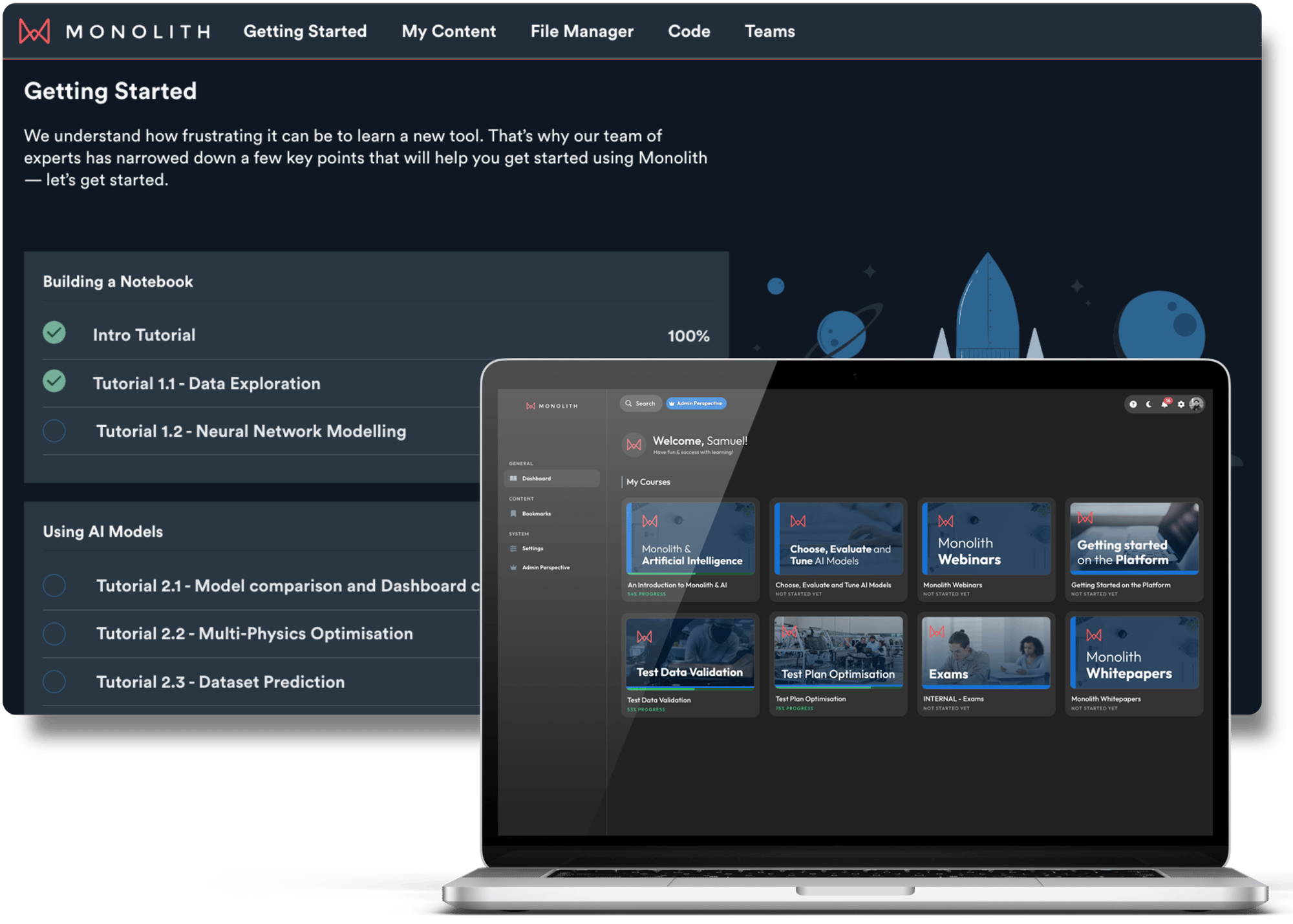Open Tutorial 2.3 - Dataset Prediction link
Image resolution: width=1293 pixels, height=924 pixels.
pos(220,682)
